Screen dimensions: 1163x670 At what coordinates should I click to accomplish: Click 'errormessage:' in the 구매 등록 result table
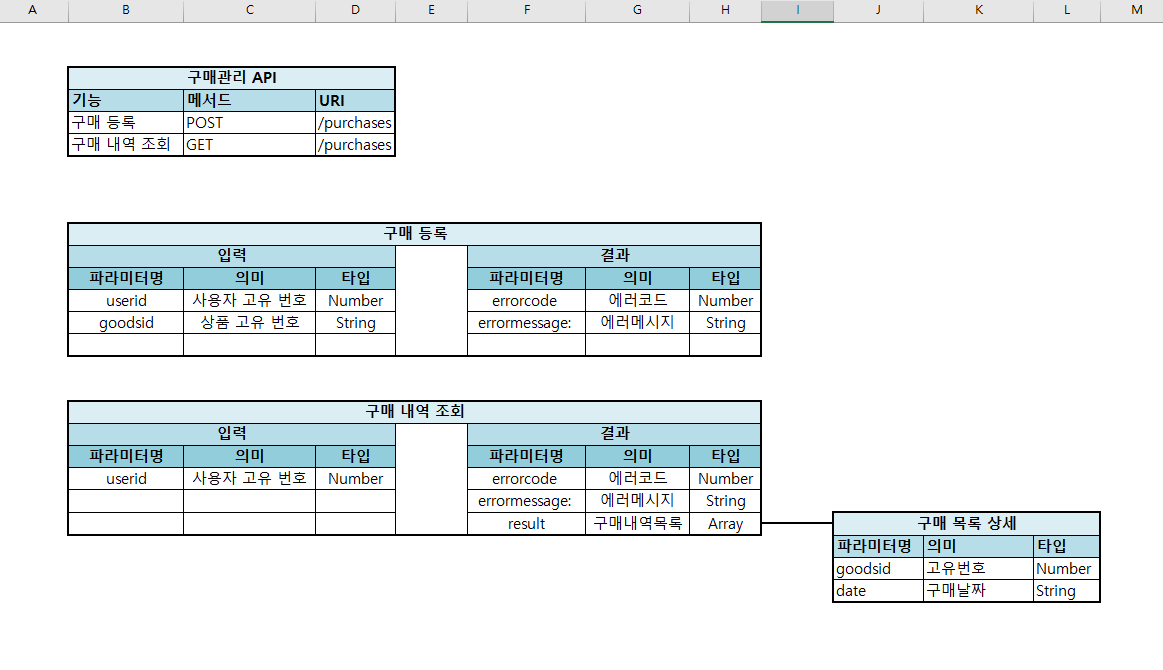point(527,323)
